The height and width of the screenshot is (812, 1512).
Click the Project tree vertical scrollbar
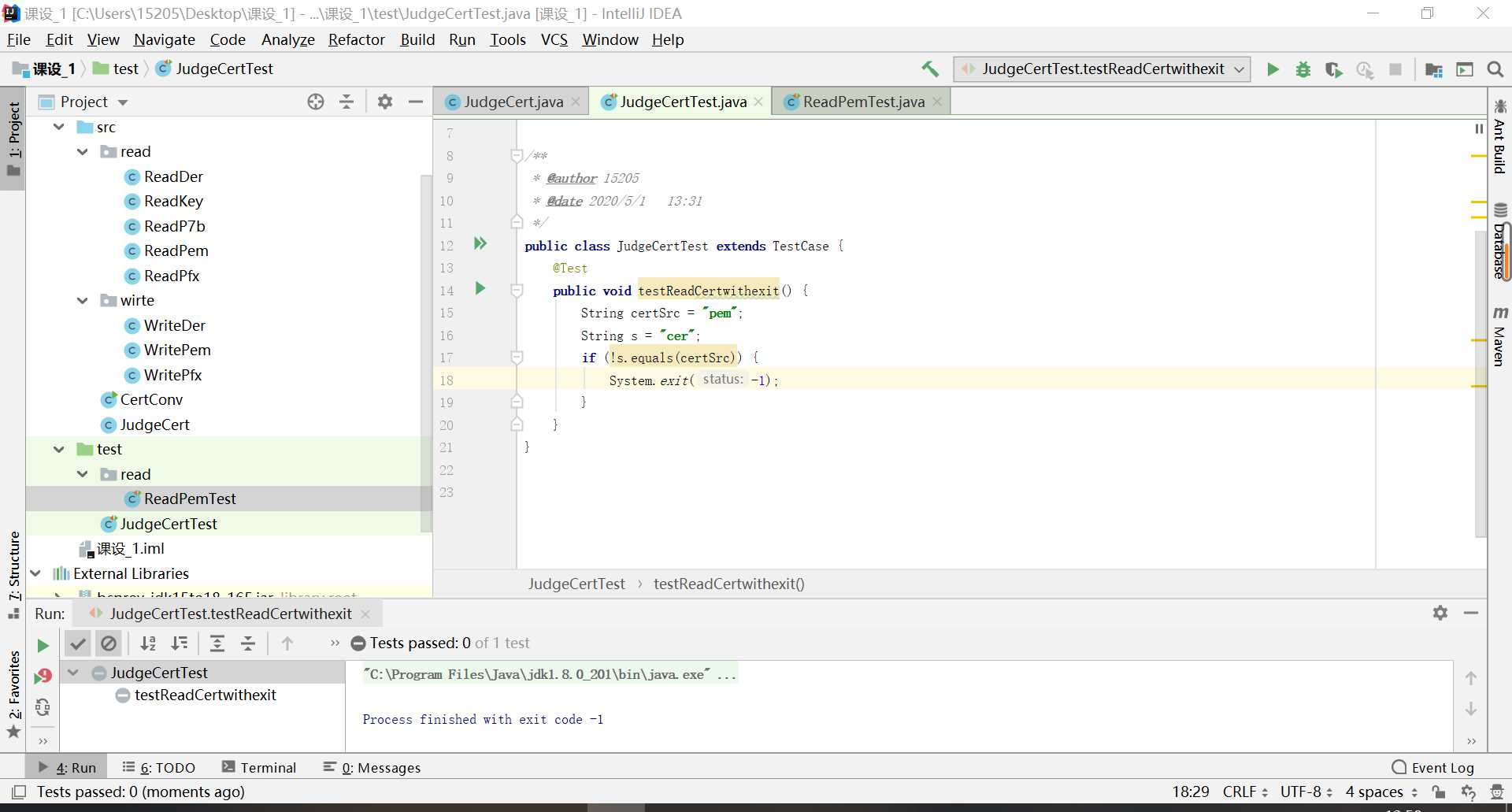426,353
